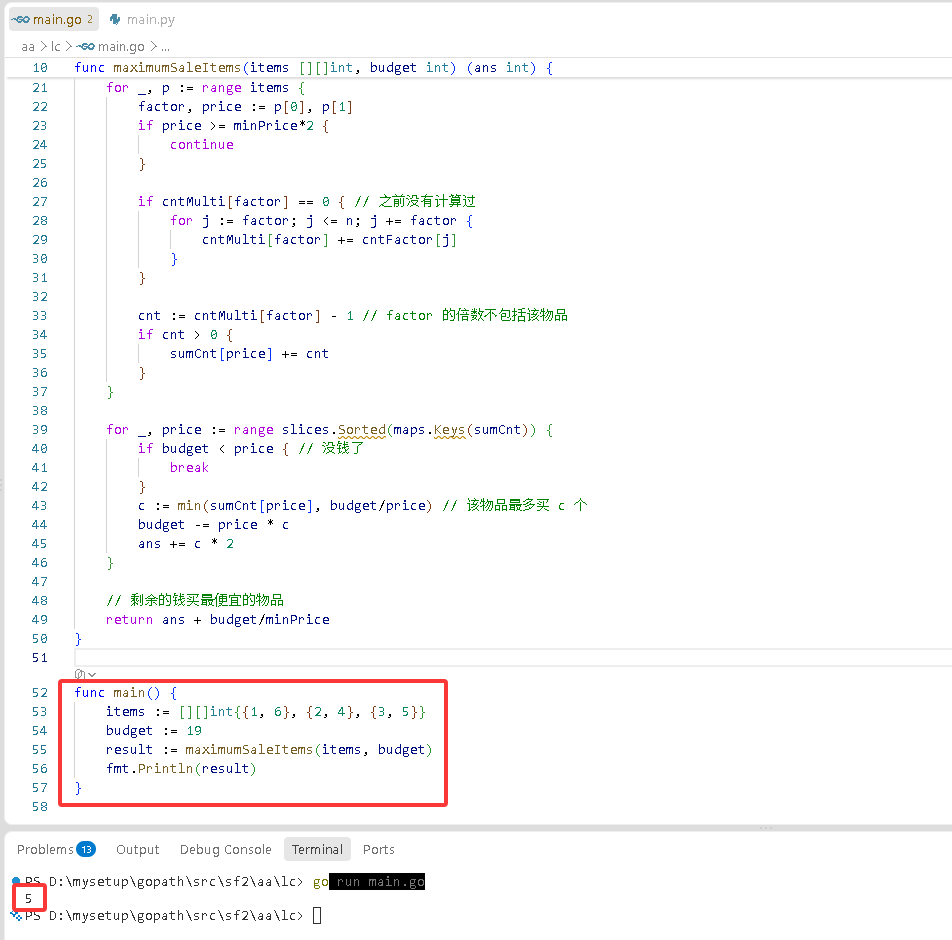Screen dimensions: 952x940
Task: Click 'cntMulti[factor] += cntFactor[j]' on line 29
Action: pos(329,240)
